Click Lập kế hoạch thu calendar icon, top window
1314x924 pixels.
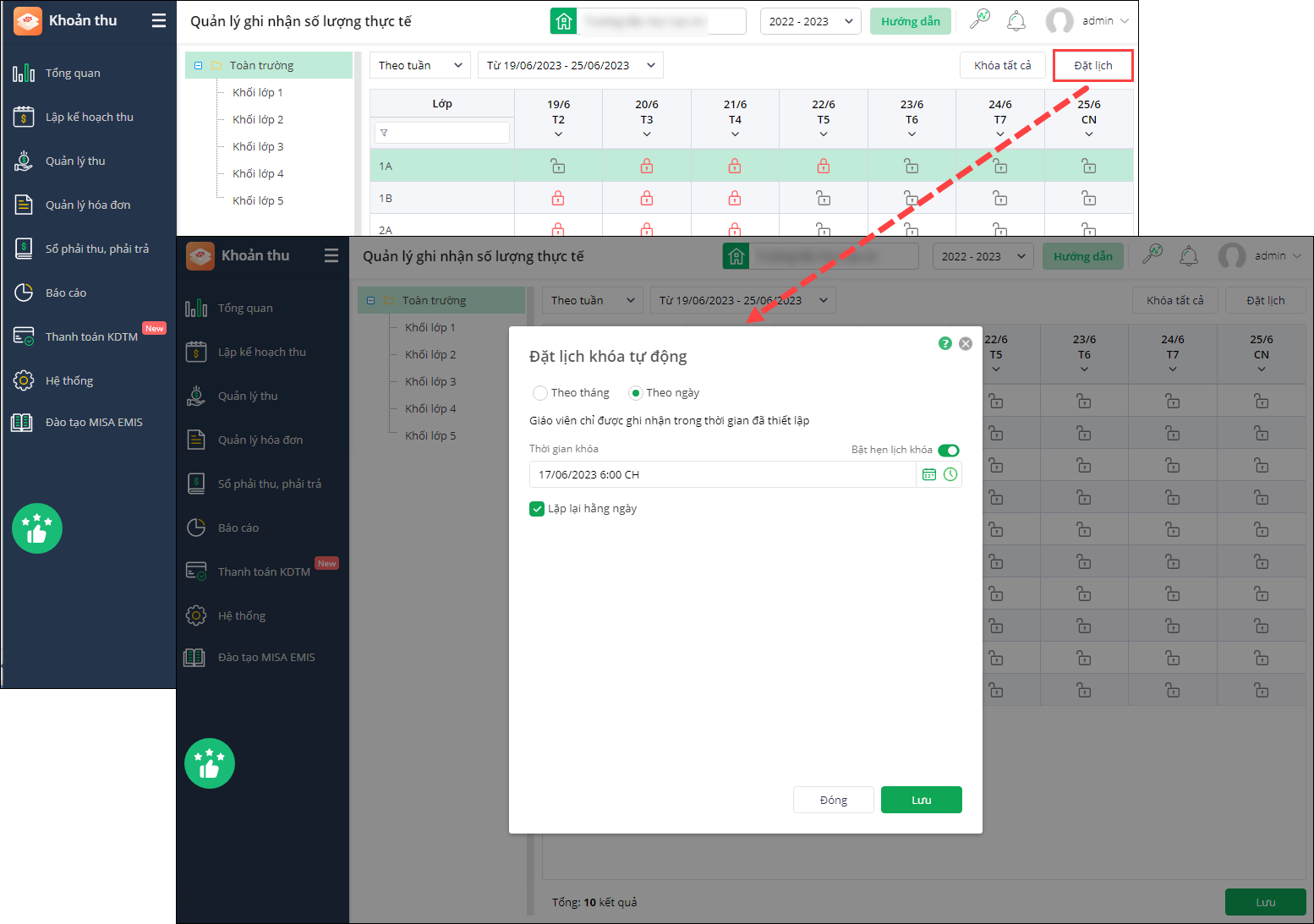[24, 117]
